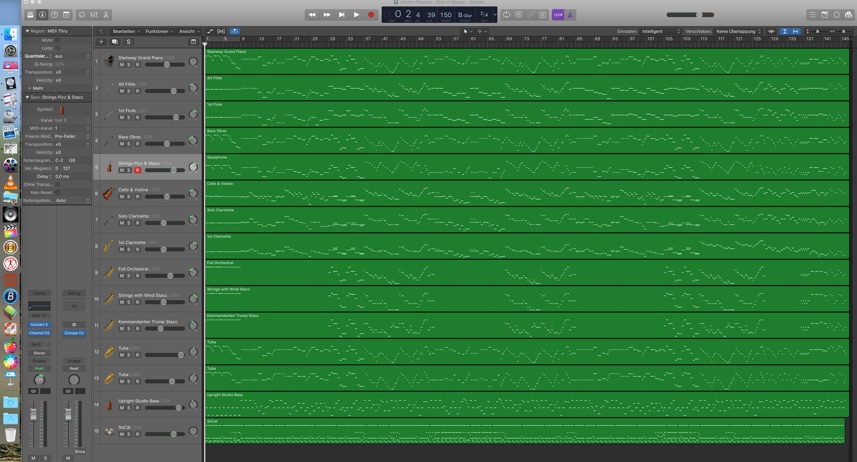The width and height of the screenshot is (857, 462).
Task: Click the SoCal drum kit track icon
Action: coord(109,431)
